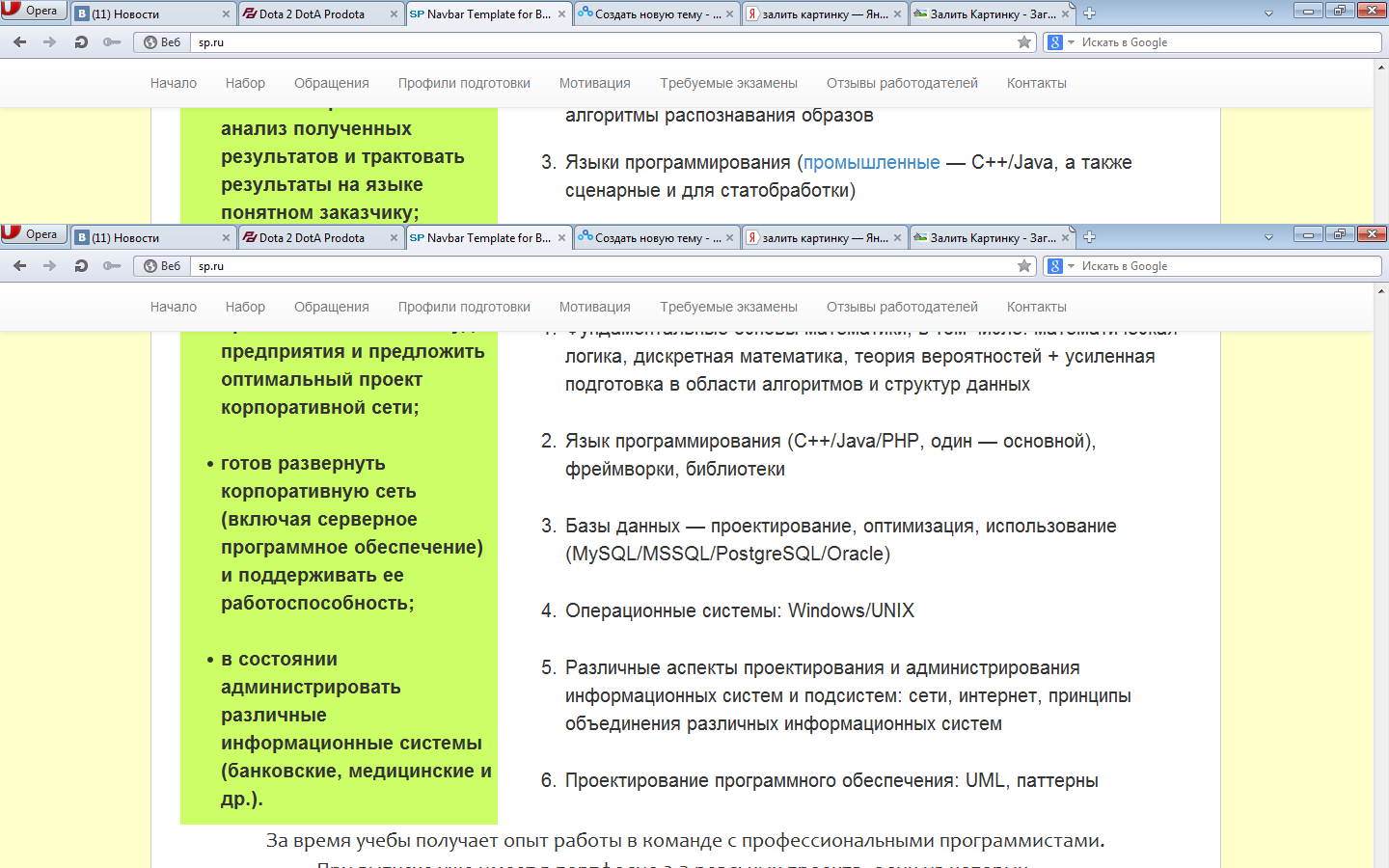Click Google search icon in background window
The image size is (1389, 868).
pyautogui.click(x=1055, y=42)
